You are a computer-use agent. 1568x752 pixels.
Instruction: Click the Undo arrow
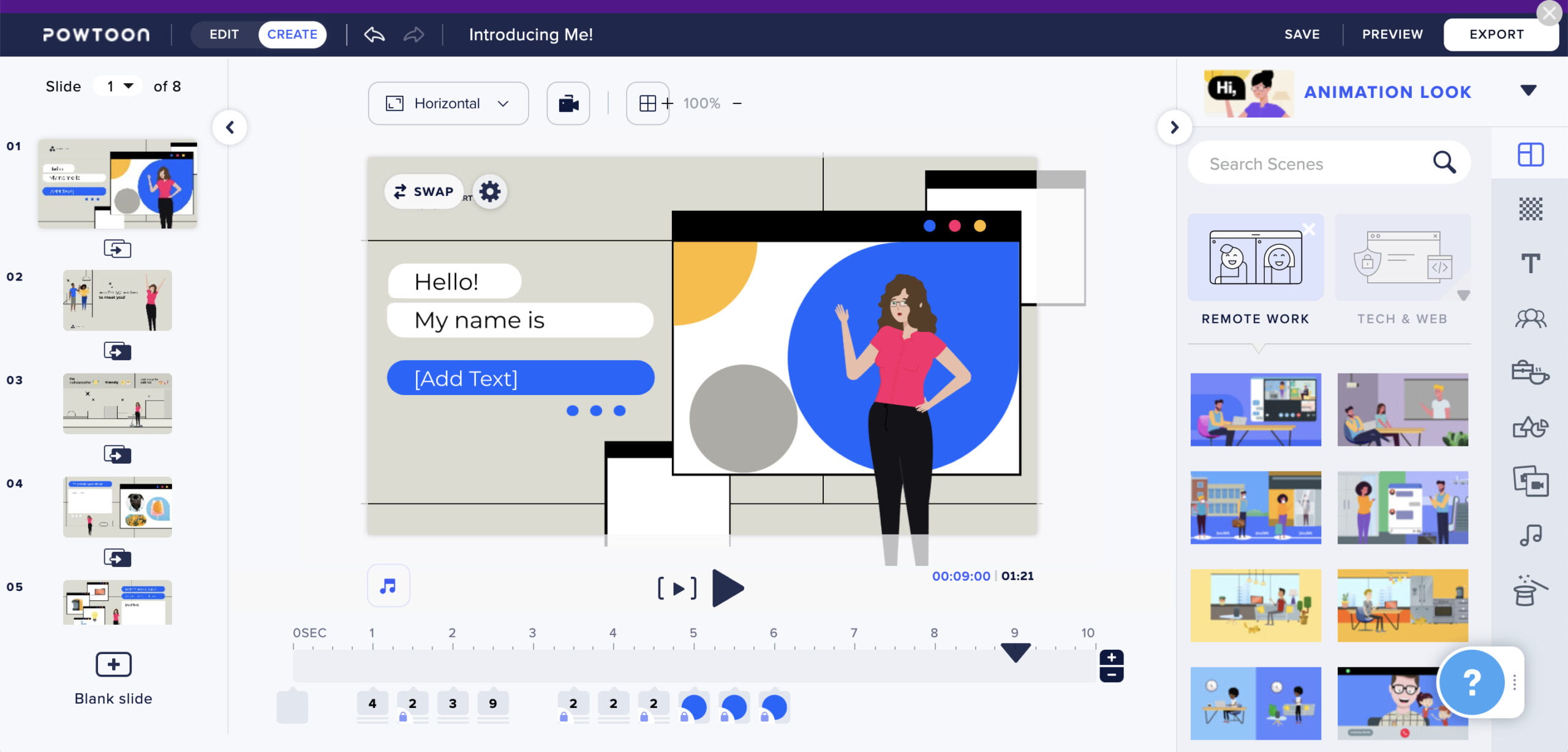click(x=374, y=34)
